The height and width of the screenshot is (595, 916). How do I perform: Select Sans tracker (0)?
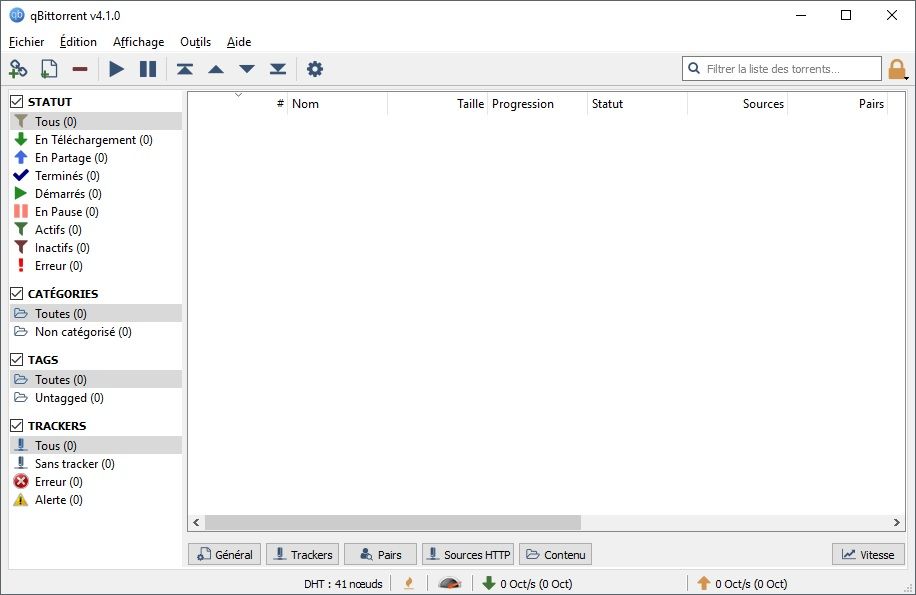point(96,464)
